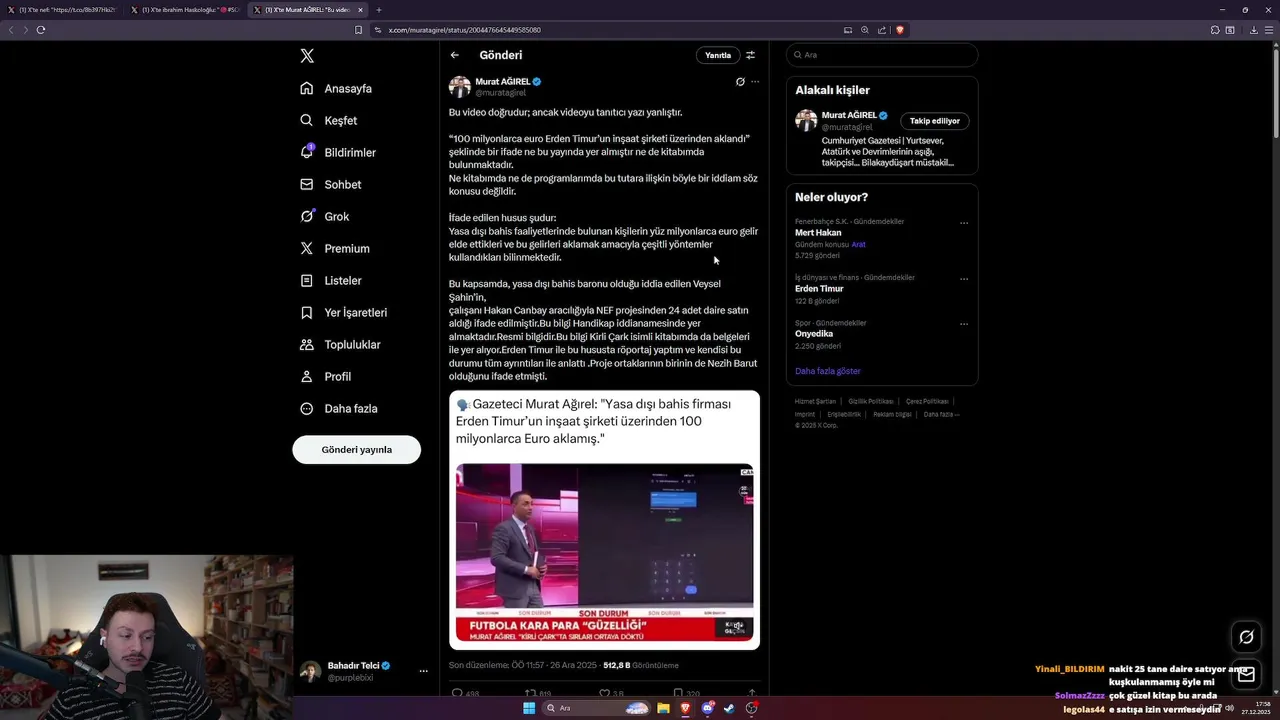Reload the page
The image size is (1280, 720).
(41, 30)
